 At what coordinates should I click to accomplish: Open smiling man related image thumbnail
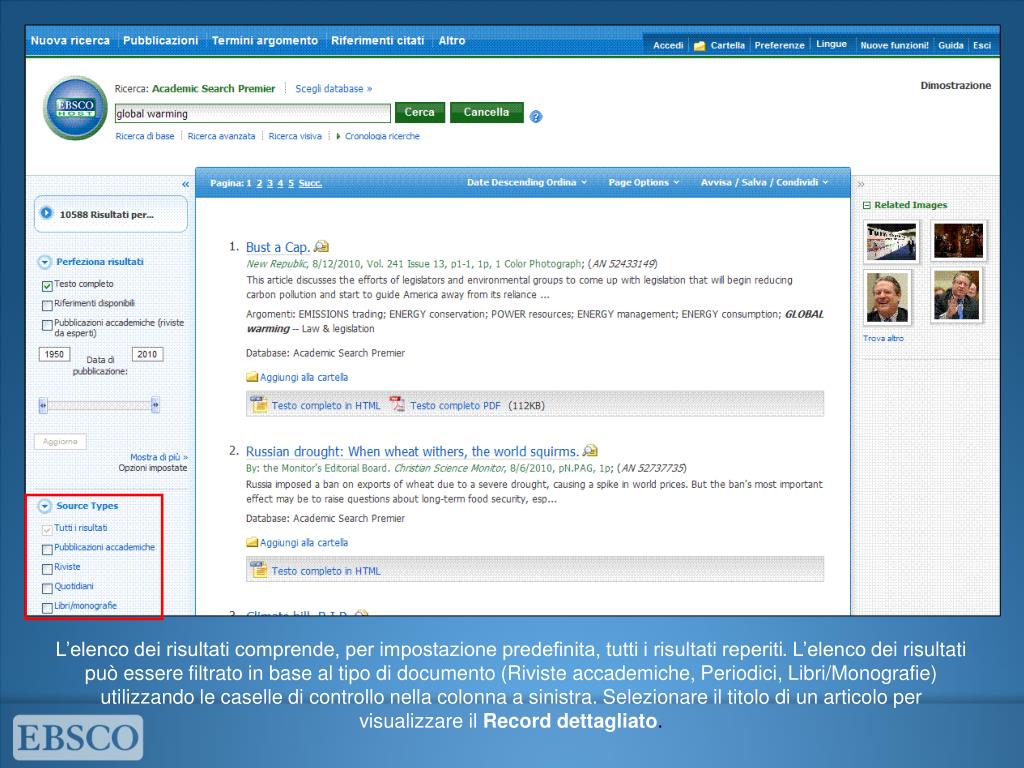[887, 298]
